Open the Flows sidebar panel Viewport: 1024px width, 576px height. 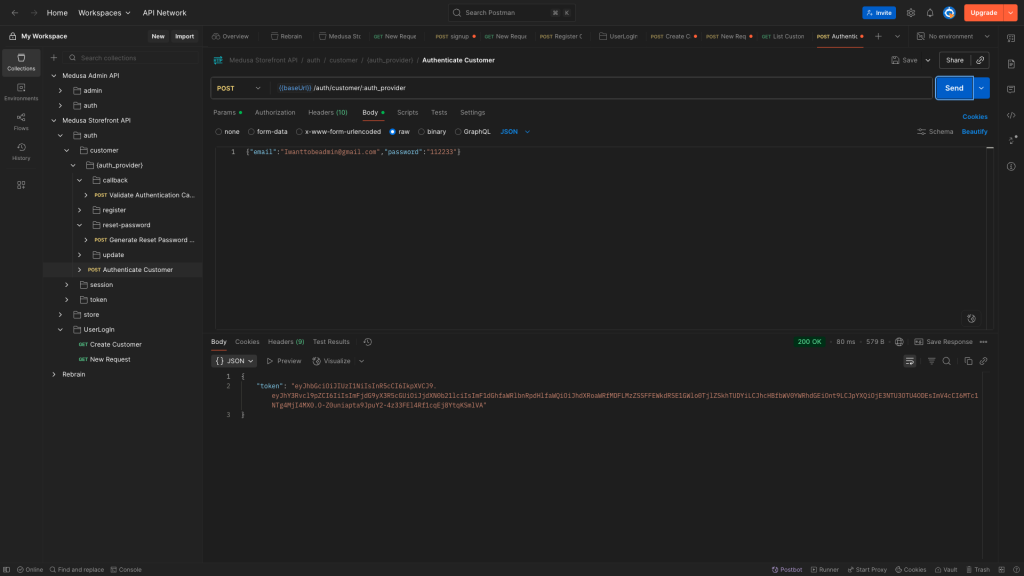pos(21,122)
